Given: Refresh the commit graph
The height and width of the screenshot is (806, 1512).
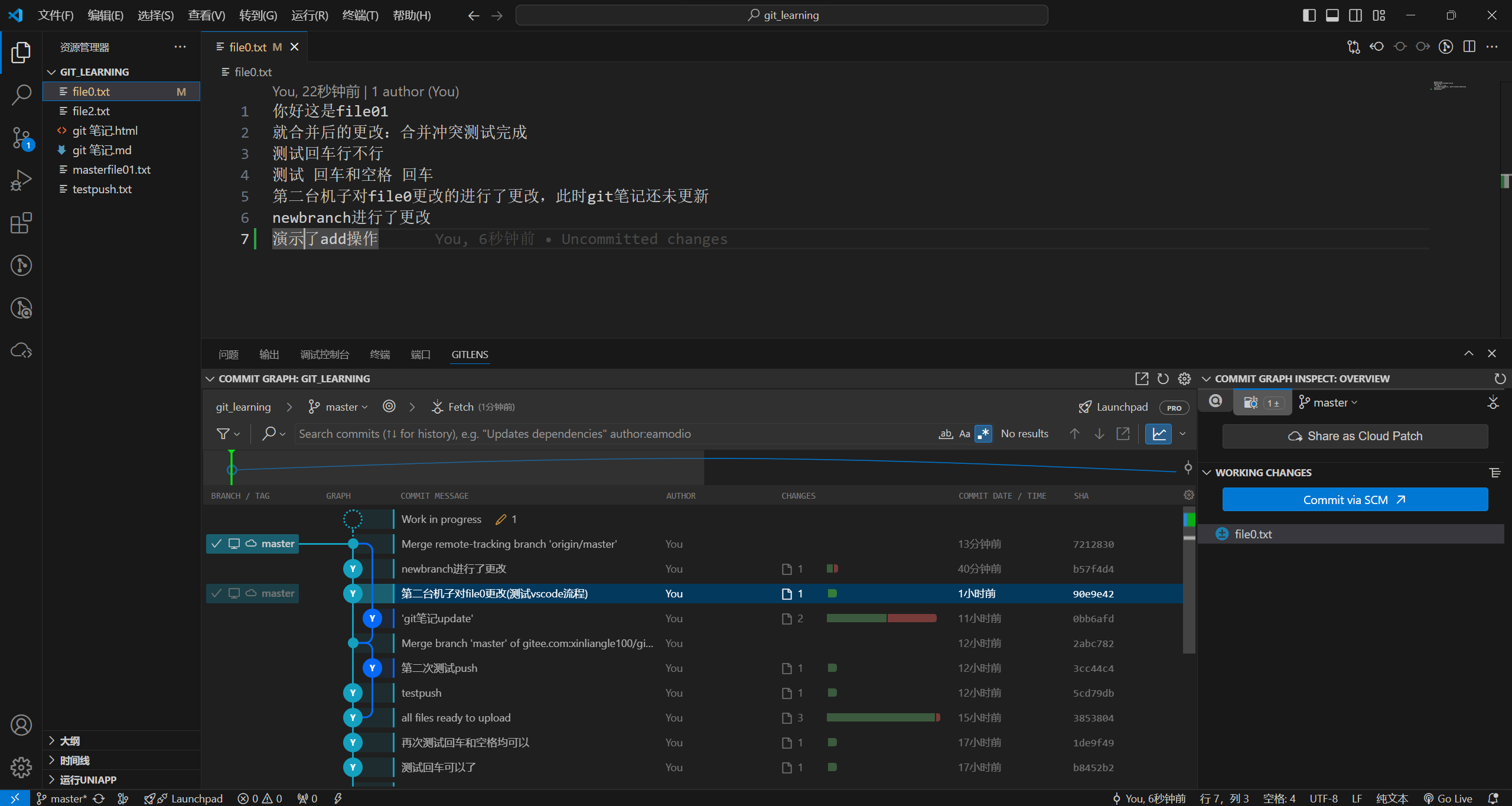Looking at the screenshot, I should (x=1163, y=379).
